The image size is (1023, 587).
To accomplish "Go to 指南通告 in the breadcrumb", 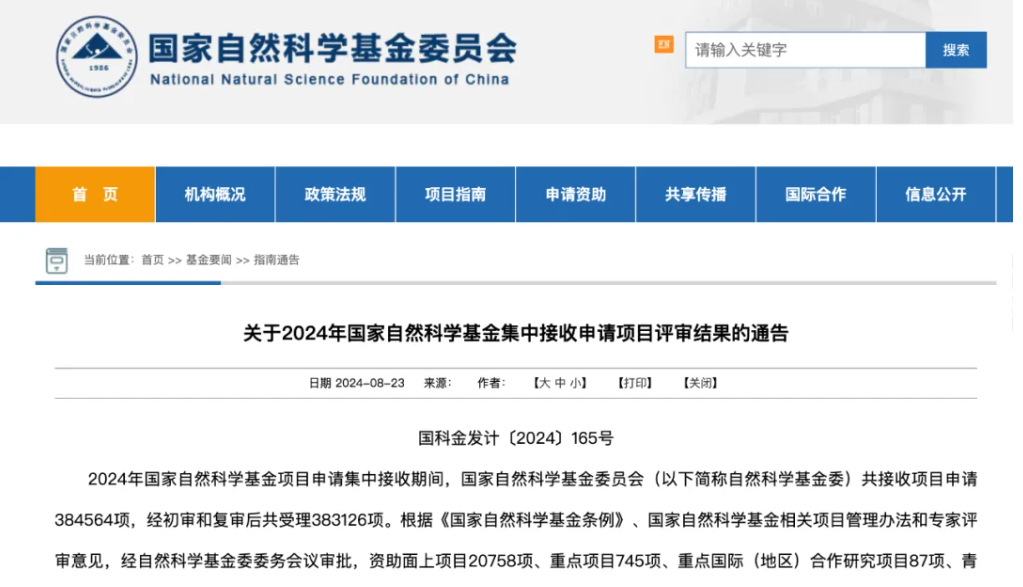I will [277, 260].
